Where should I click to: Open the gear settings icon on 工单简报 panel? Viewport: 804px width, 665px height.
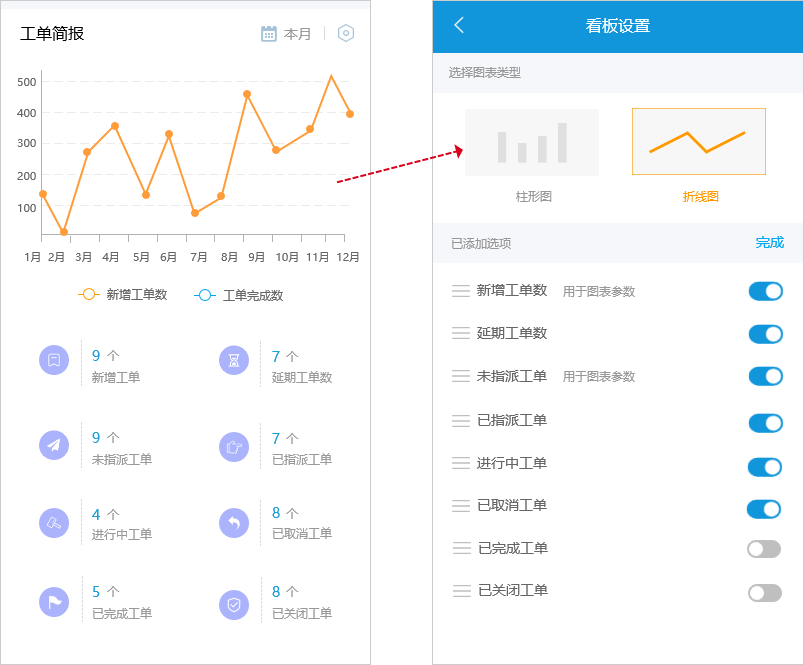tap(345, 33)
